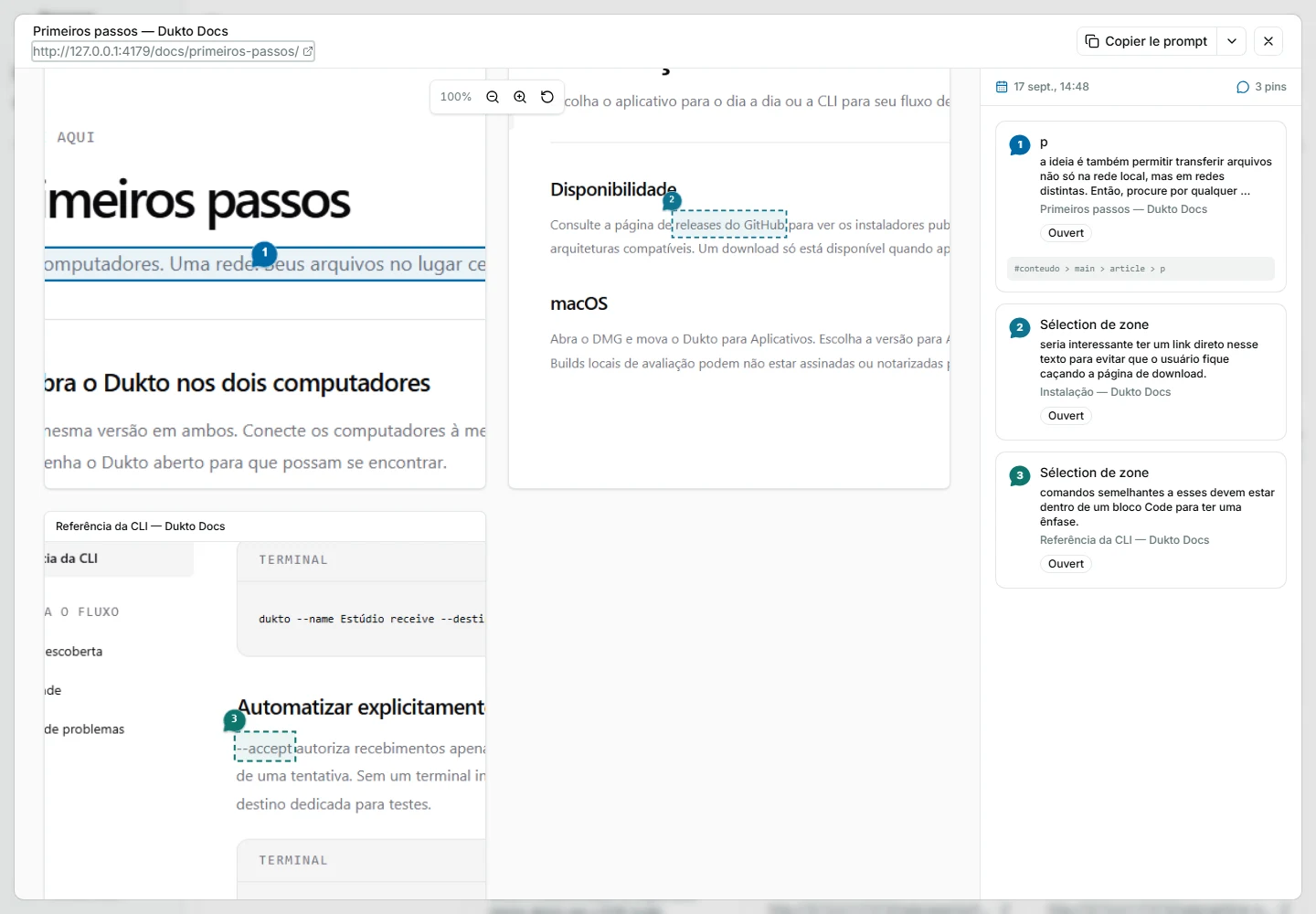Click the Instalação — Dukto Docs source label
Viewport: 1316px width, 914px height.
pos(1105,392)
